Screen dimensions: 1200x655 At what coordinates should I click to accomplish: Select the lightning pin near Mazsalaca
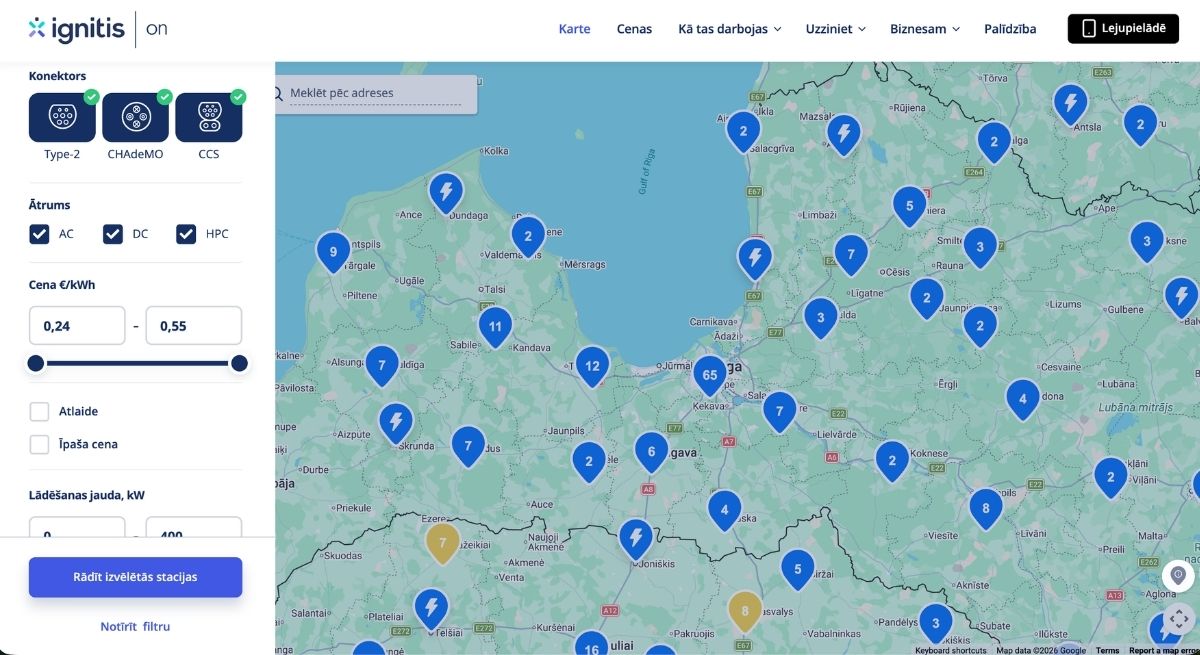844,135
